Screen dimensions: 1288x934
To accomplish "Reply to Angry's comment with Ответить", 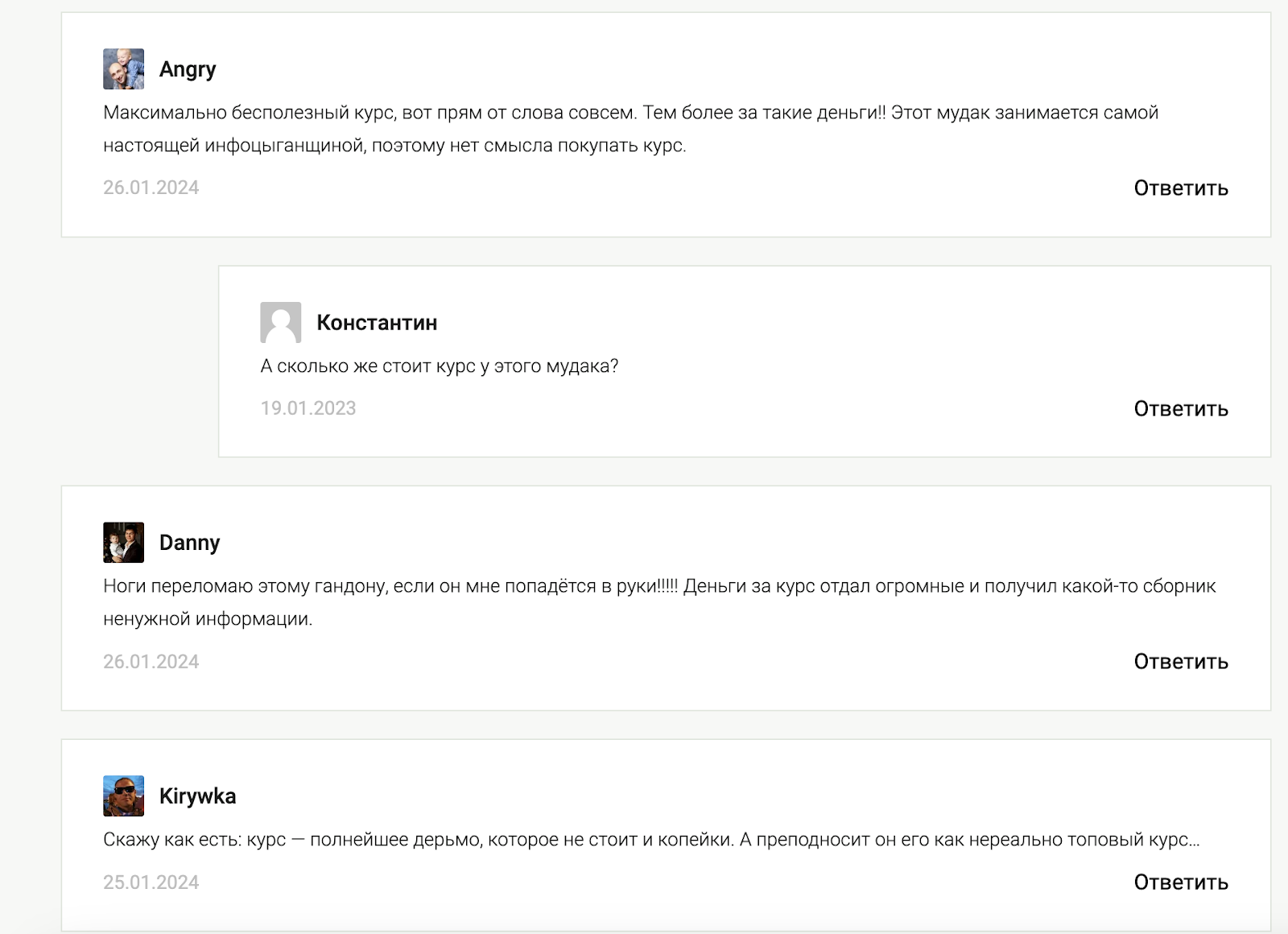I will (x=1180, y=188).
